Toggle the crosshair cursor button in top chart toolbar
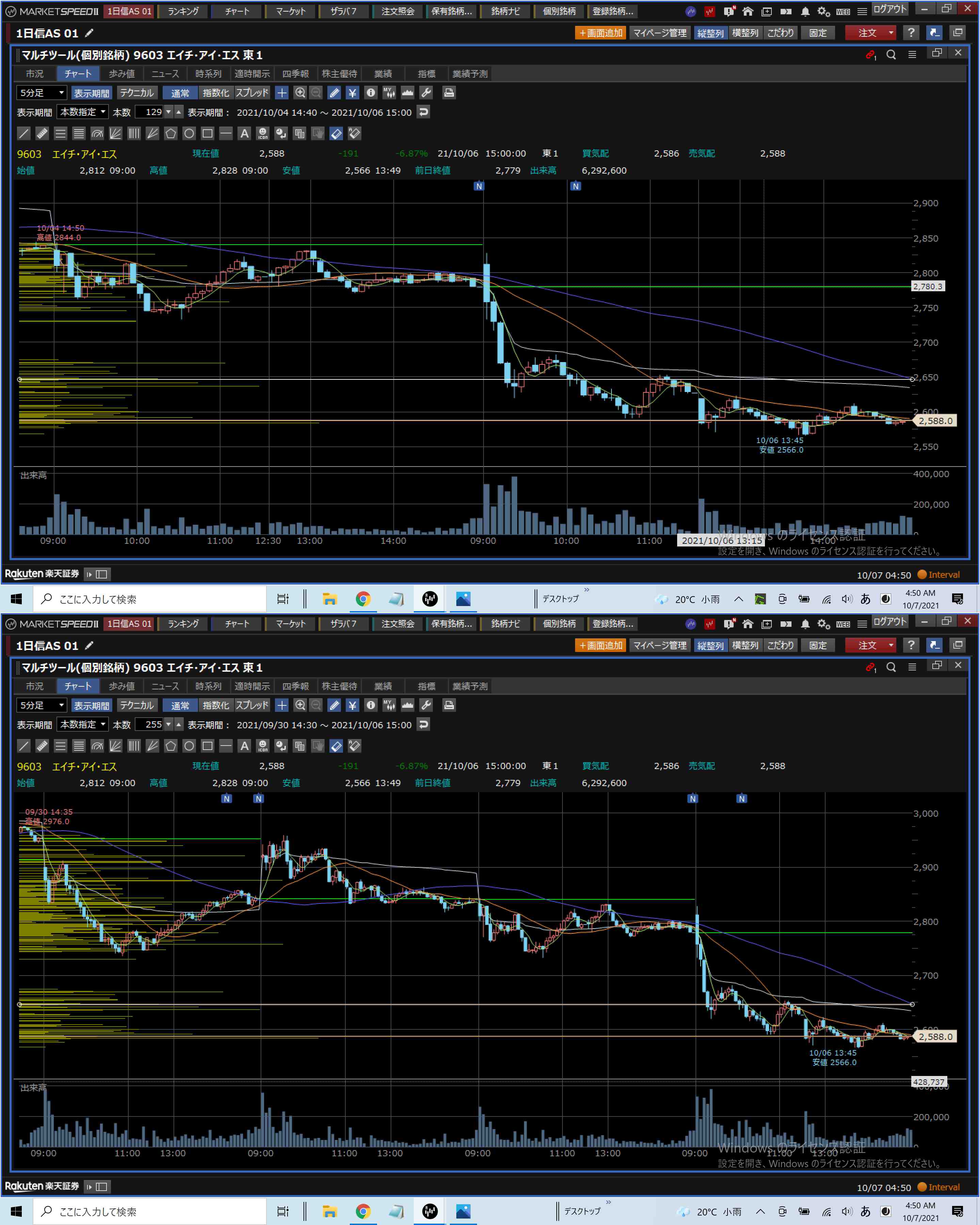 pos(282,93)
